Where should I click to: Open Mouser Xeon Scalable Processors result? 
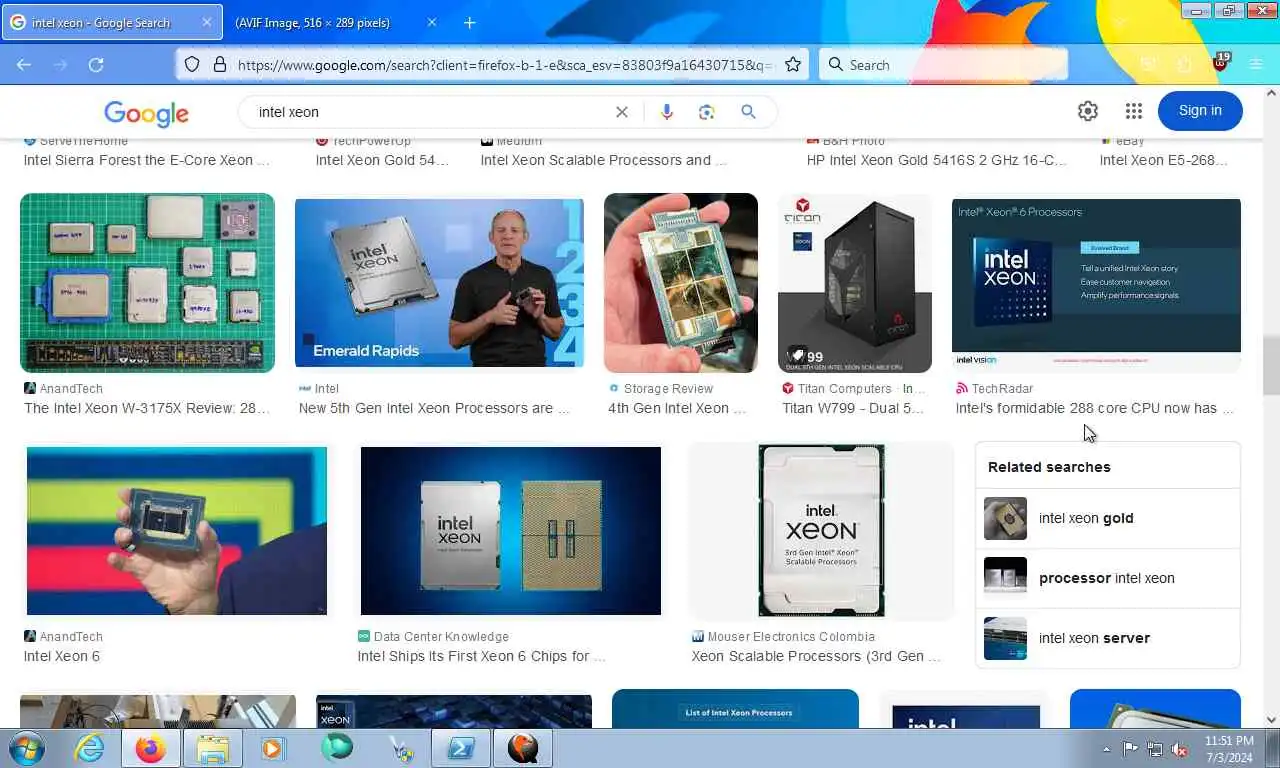(x=816, y=656)
